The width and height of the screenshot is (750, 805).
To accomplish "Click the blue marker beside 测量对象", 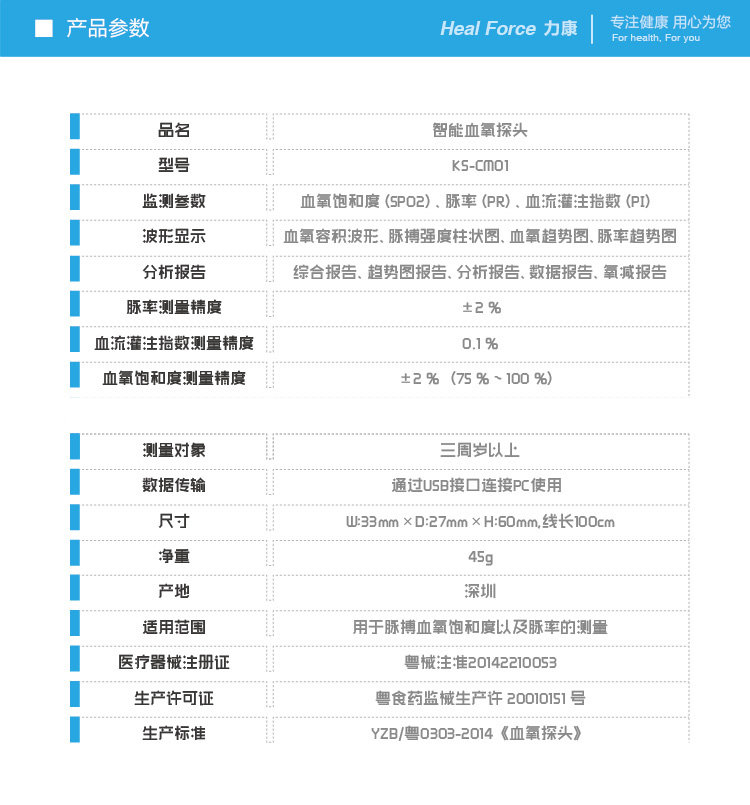I will tap(75, 447).
